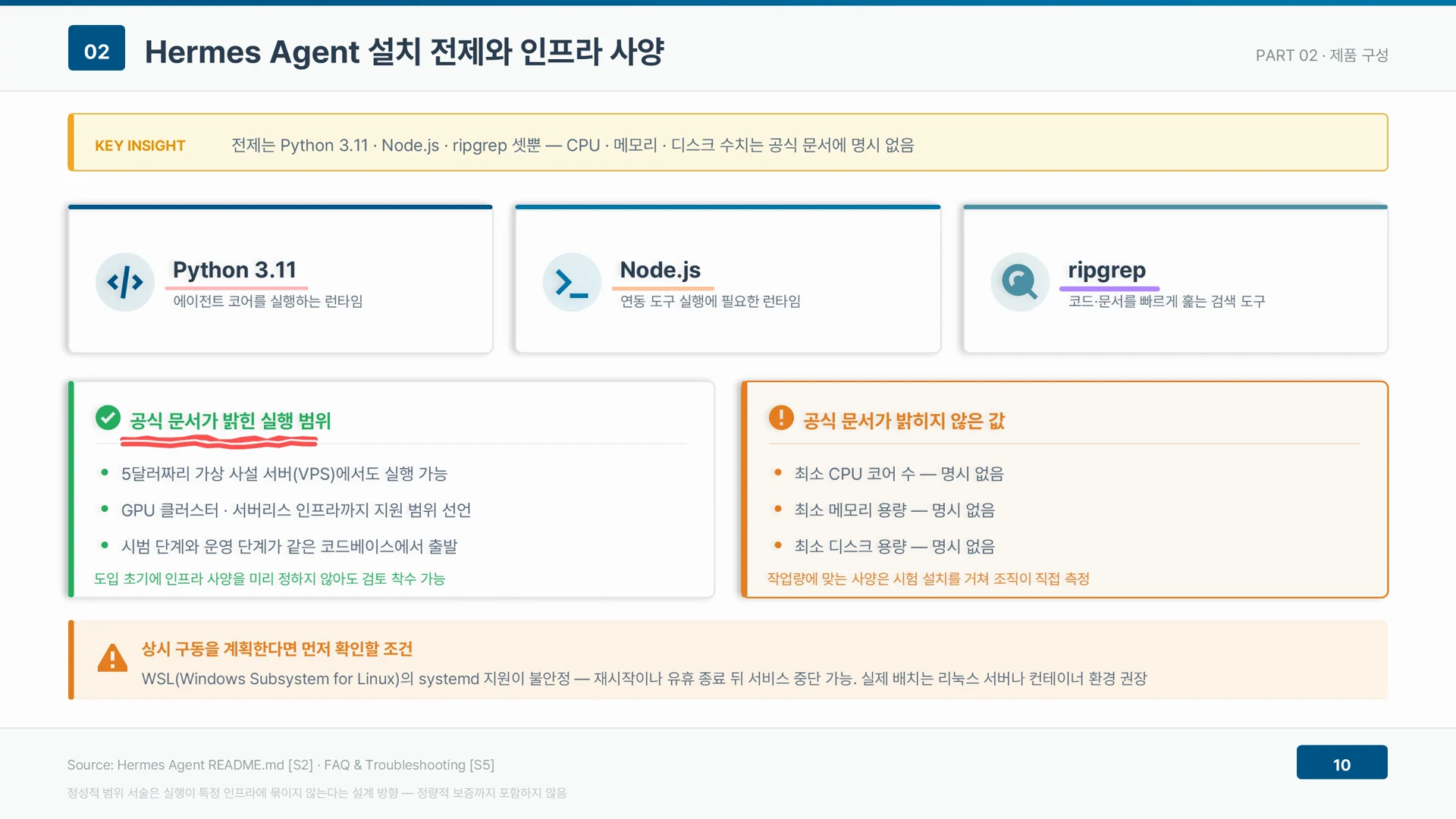
Task: Click the bullet '시범 단계와 운영 단계가 같은 코드베이스에서 출발'
Action: [289, 547]
